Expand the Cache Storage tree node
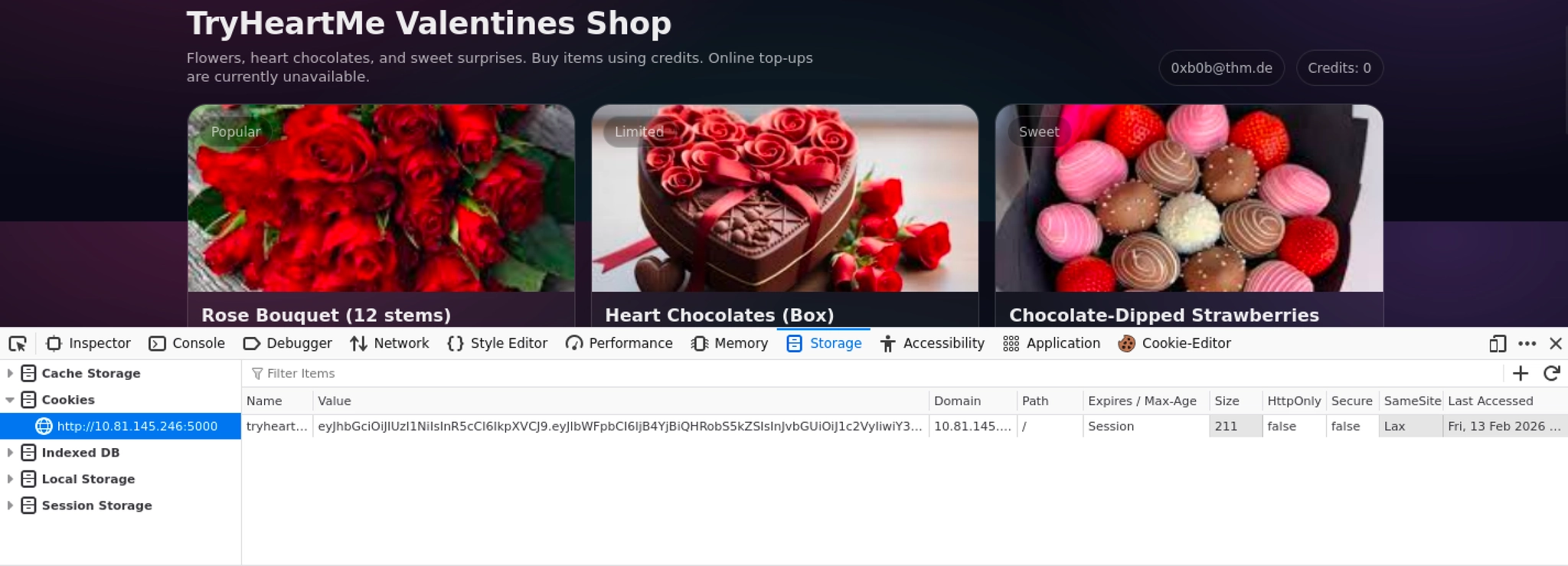This screenshot has width=1568, height=566. [x=10, y=373]
